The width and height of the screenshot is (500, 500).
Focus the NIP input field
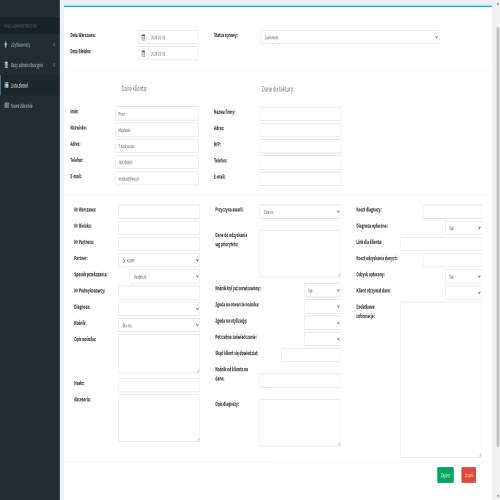pos(301,146)
